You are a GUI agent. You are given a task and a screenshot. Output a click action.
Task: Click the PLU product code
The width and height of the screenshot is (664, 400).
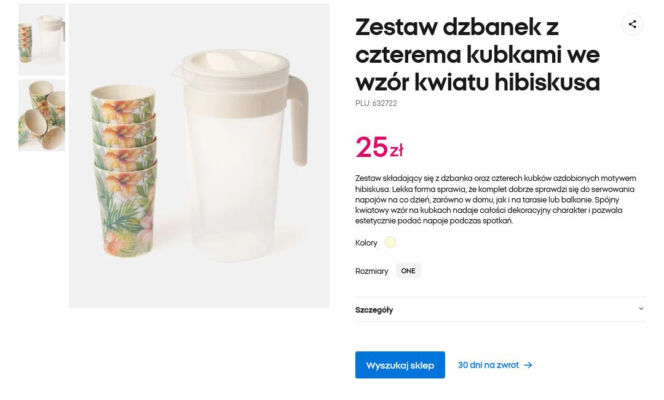377,103
